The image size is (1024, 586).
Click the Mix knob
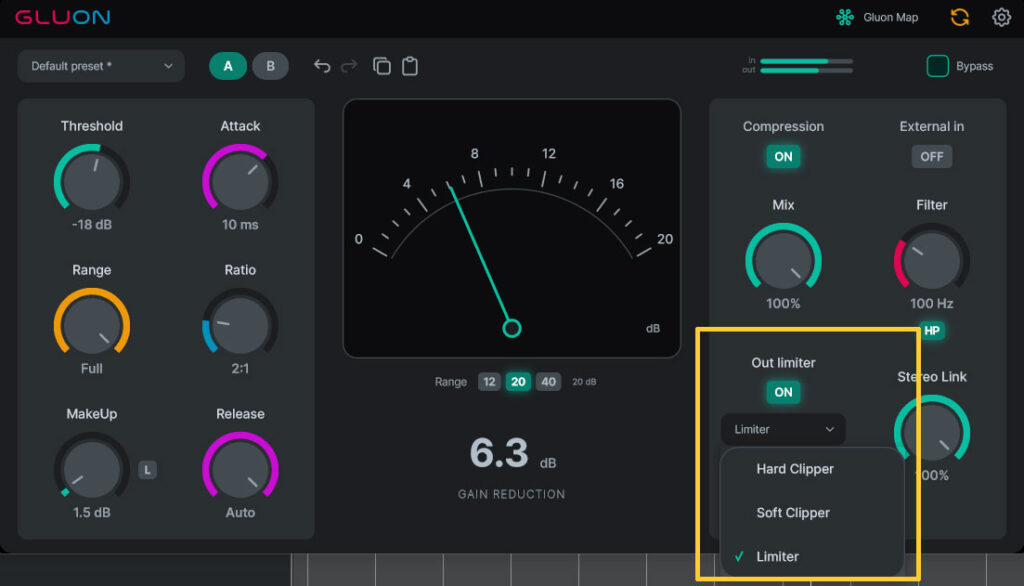click(783, 260)
